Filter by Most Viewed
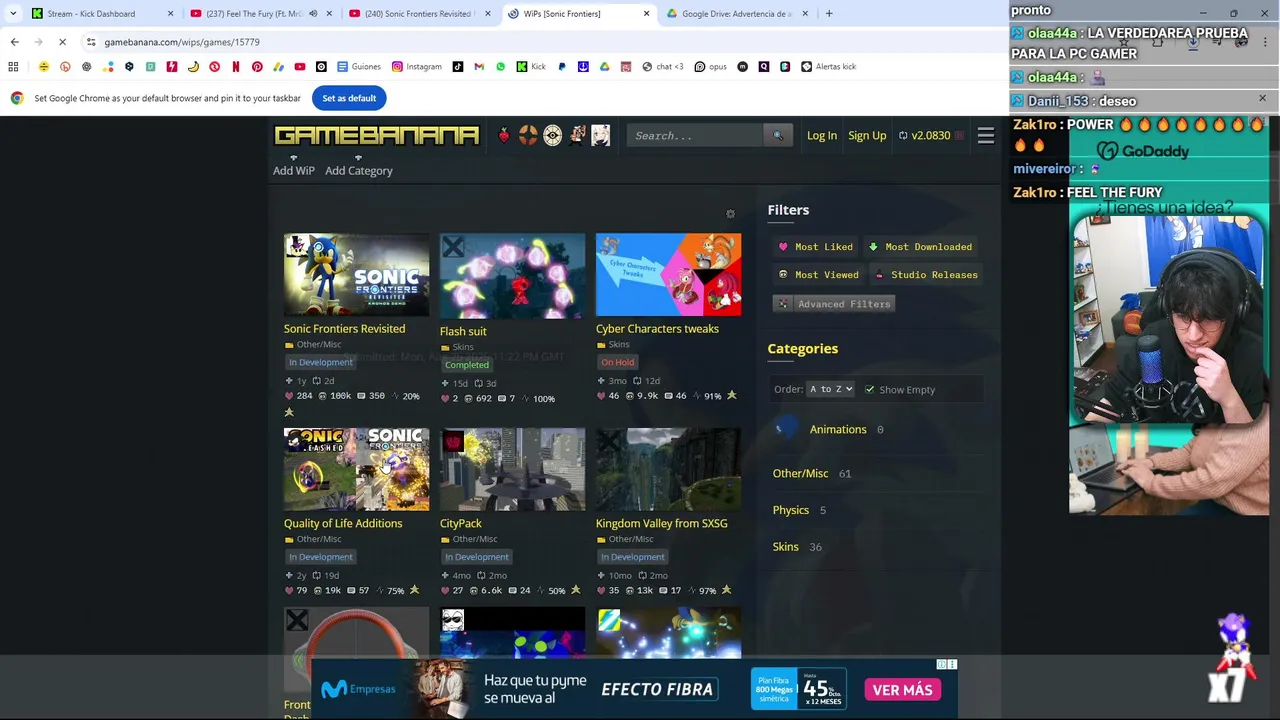 (x=818, y=275)
